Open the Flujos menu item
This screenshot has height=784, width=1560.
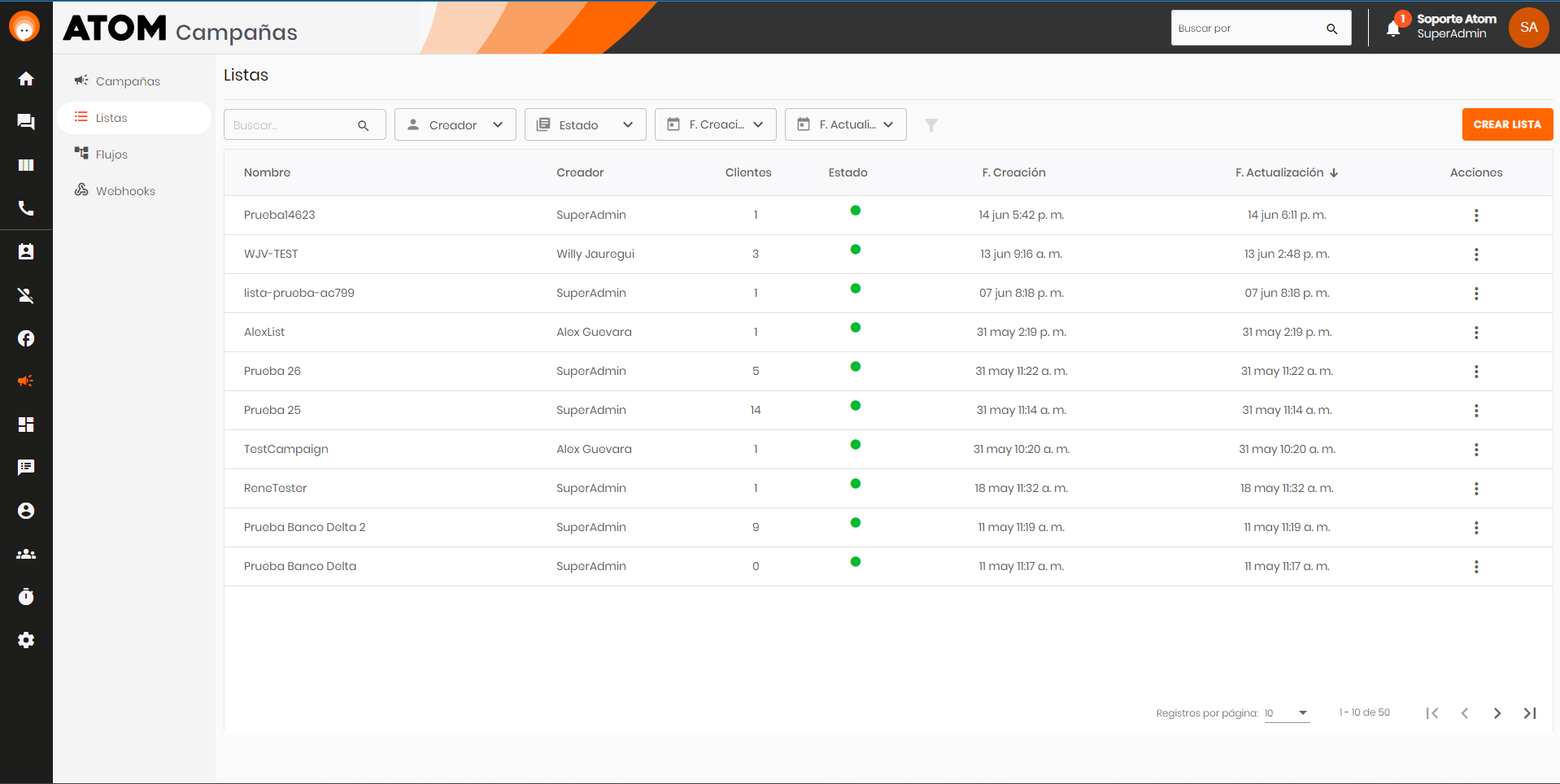tap(134, 155)
